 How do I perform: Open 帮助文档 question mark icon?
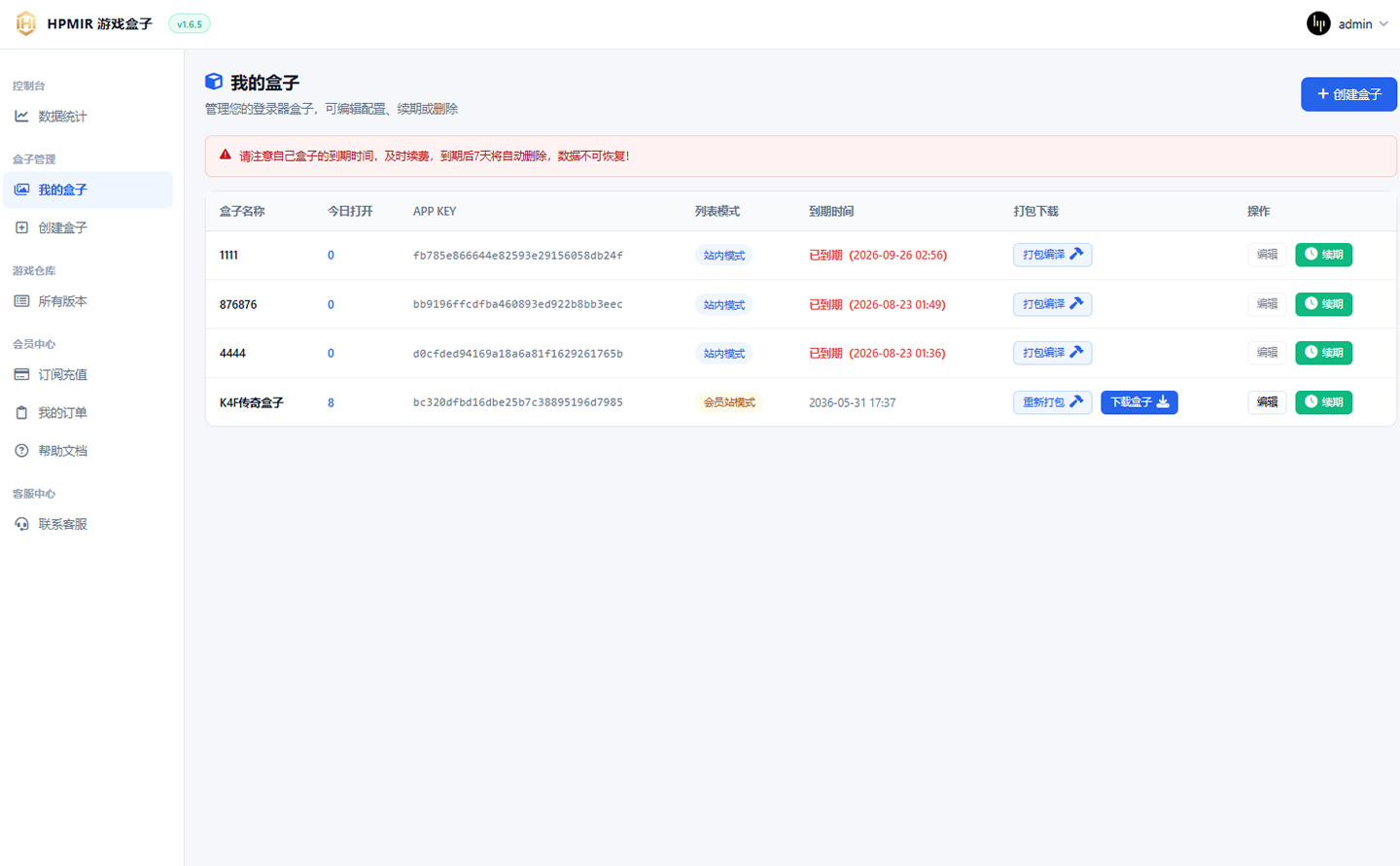coord(21,450)
